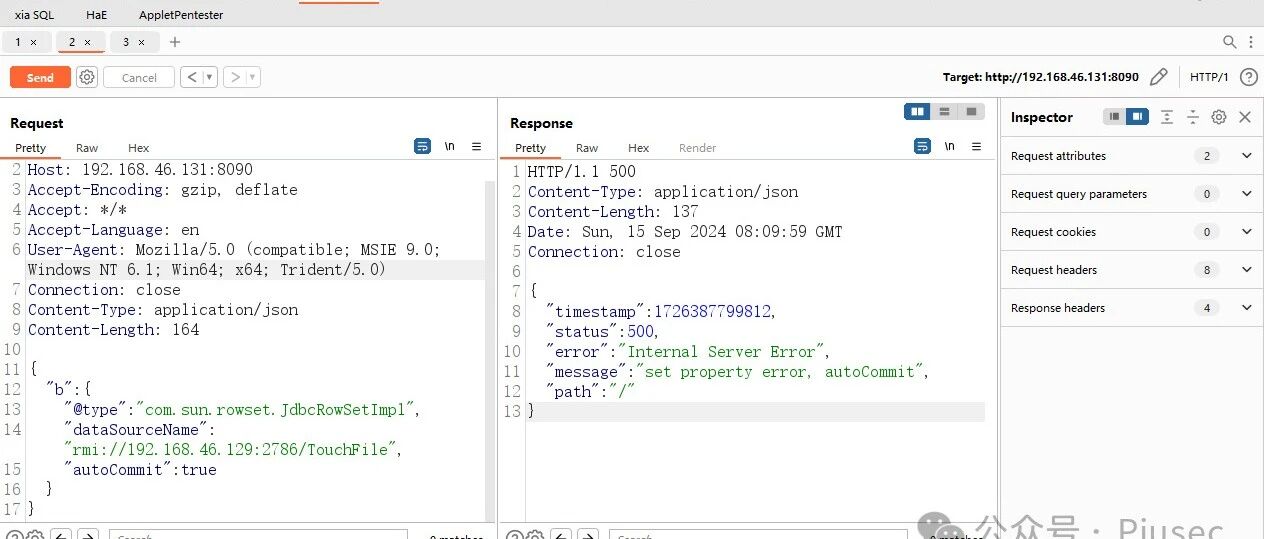Expand all Inspector sections
The width and height of the screenshot is (1264, 539).
tap(1167, 117)
